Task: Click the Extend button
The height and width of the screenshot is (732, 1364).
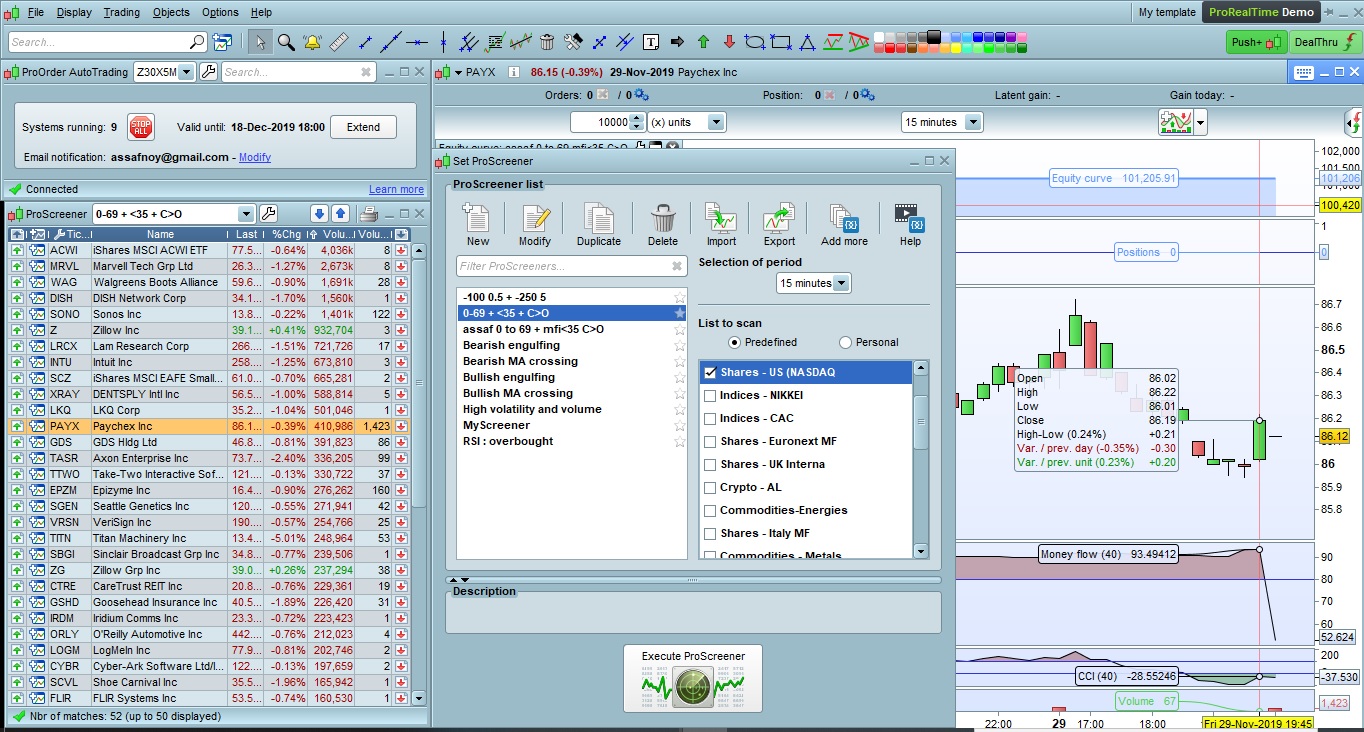Action: 363,127
